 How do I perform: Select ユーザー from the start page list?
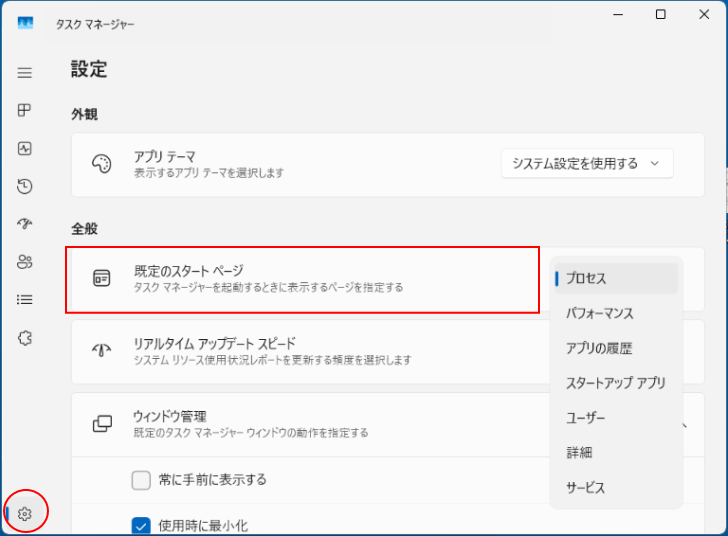[x=616, y=418]
